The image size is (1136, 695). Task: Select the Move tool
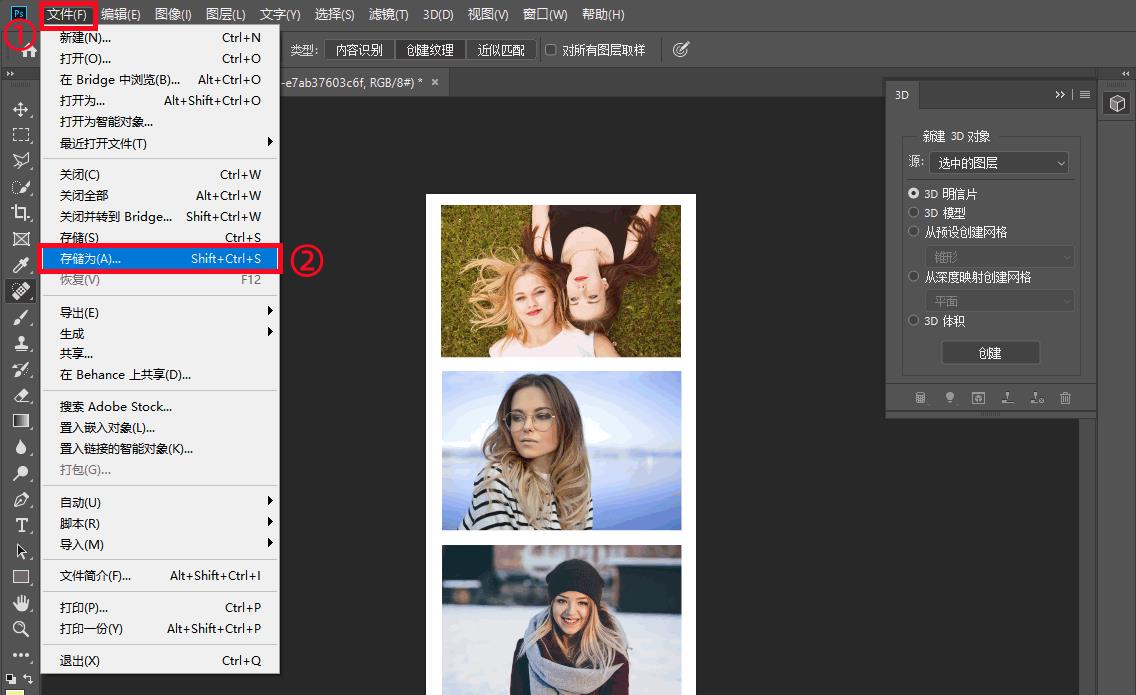(x=20, y=109)
